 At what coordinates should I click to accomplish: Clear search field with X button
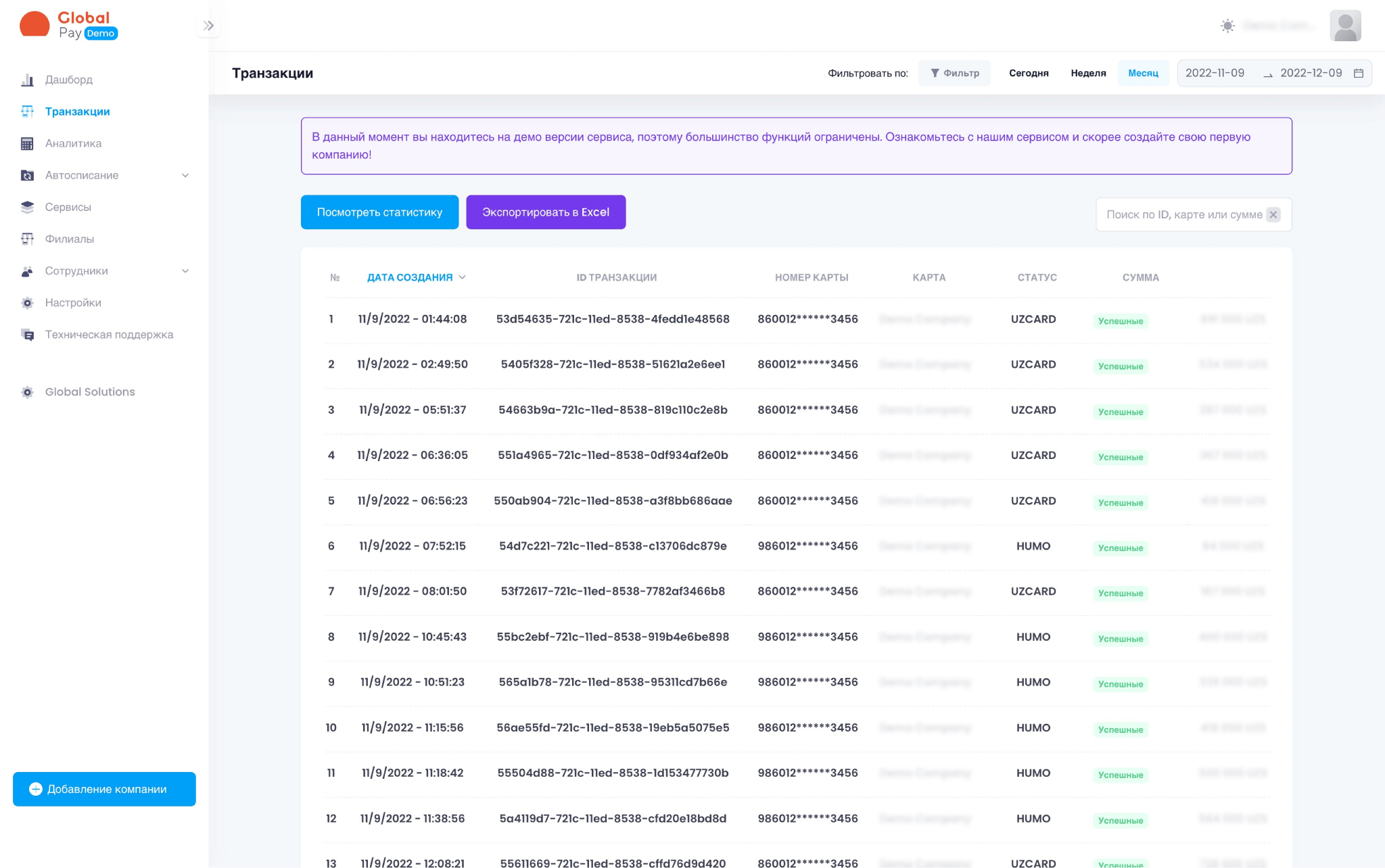coord(1273,214)
